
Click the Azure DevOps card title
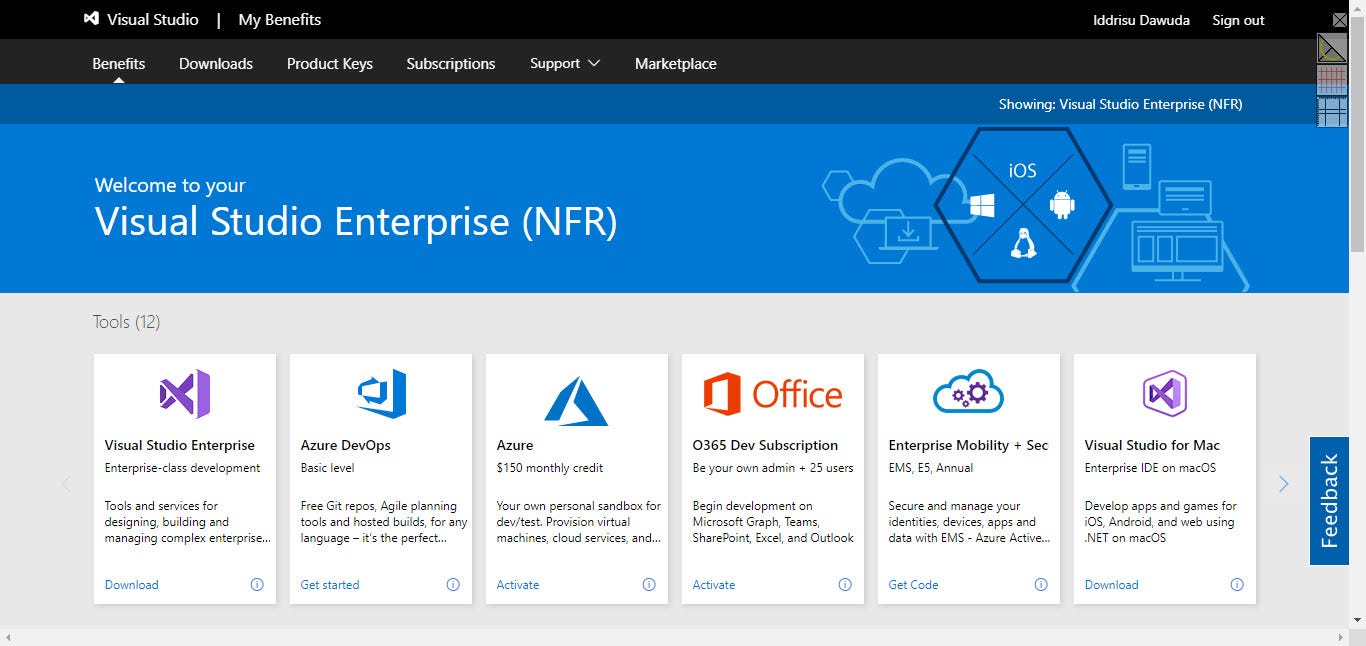tap(346, 445)
